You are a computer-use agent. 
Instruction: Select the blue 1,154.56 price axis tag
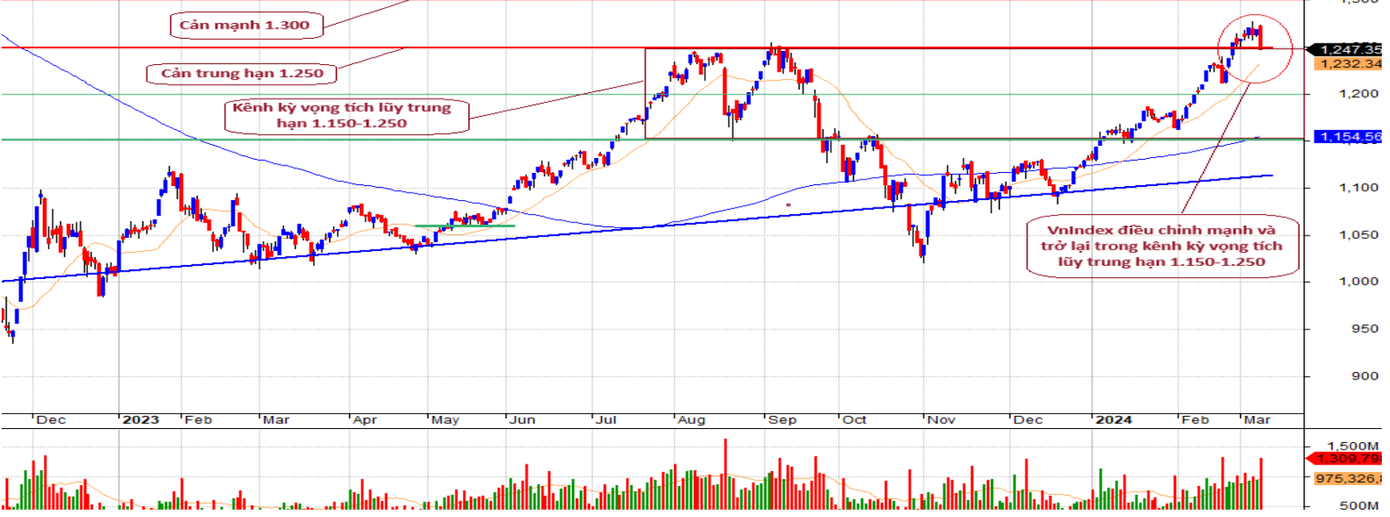click(1350, 137)
